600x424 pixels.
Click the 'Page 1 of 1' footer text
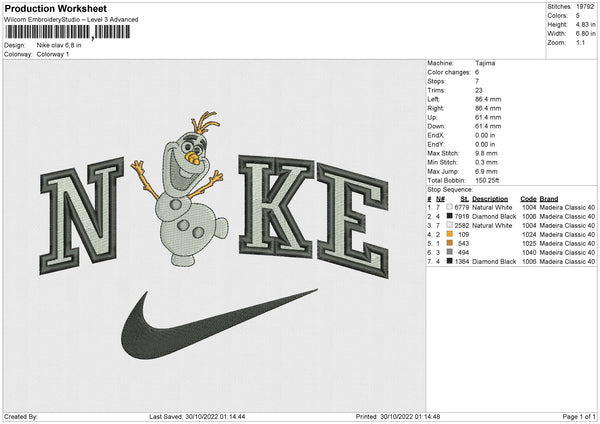(x=579, y=416)
